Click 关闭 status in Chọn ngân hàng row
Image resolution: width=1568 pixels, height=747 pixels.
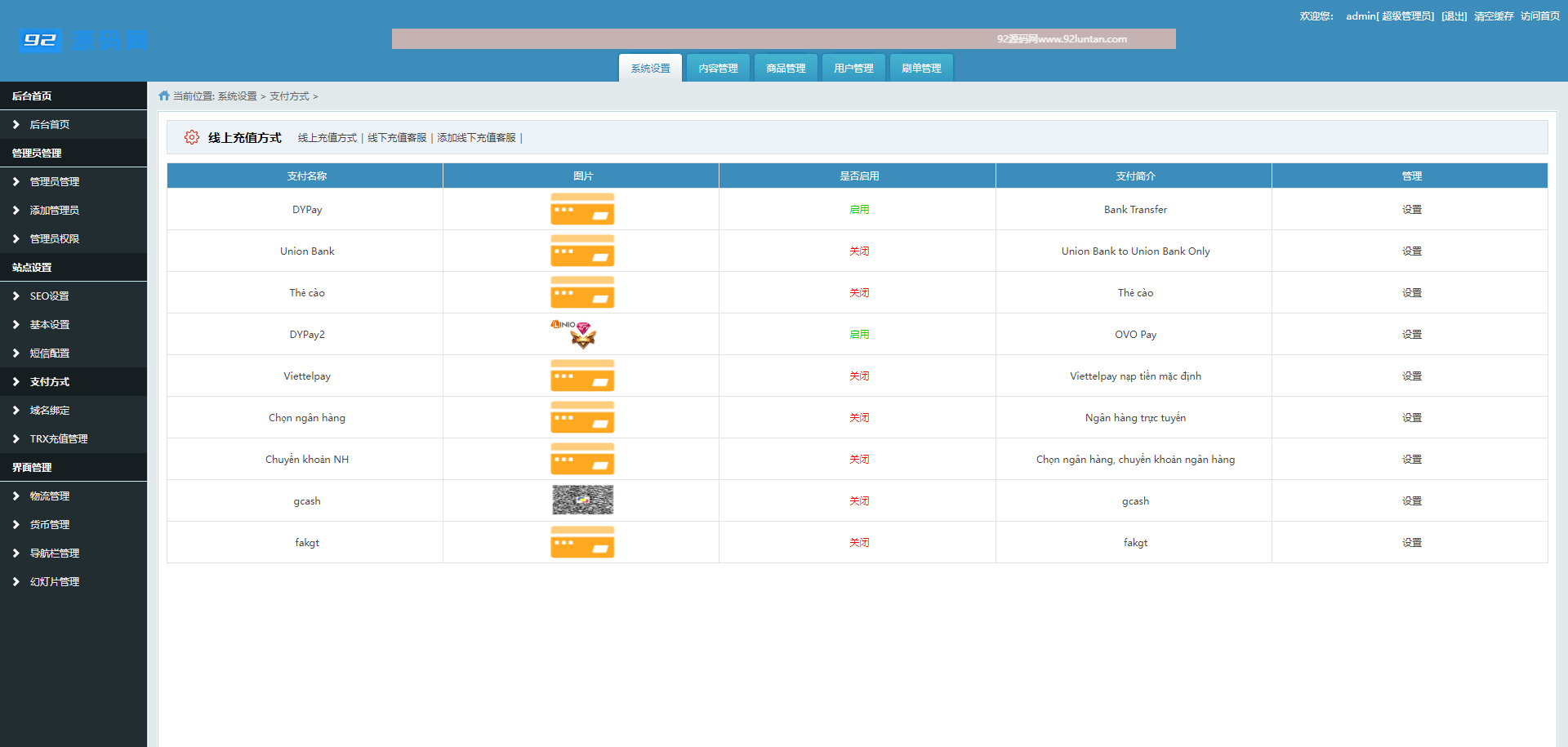(x=859, y=417)
